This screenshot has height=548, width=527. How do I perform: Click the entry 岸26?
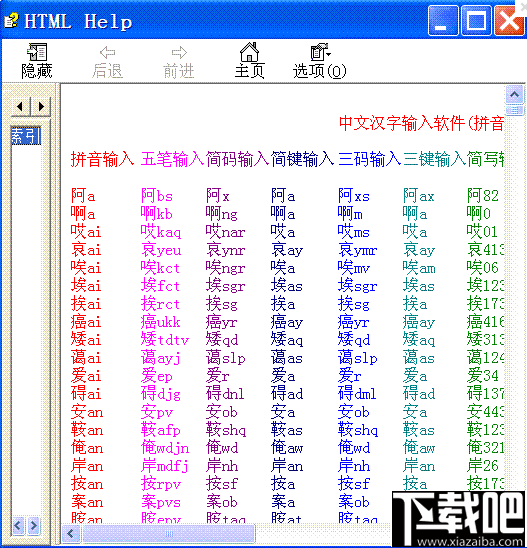click(483, 466)
